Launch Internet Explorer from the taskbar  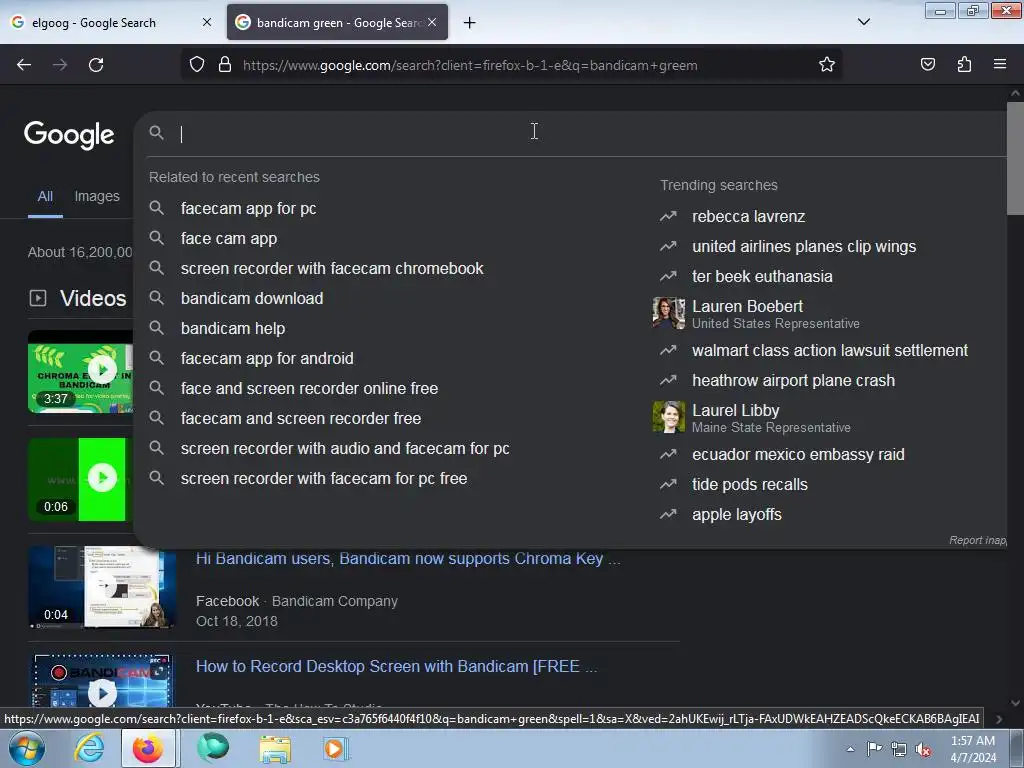tap(89, 748)
